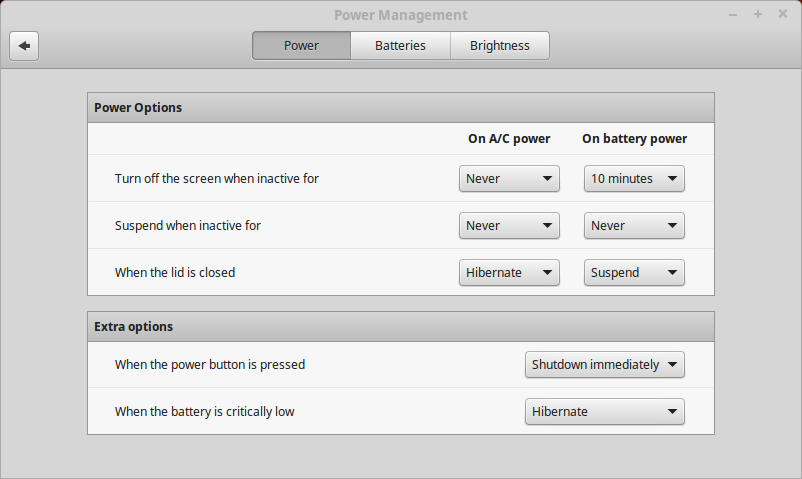Image resolution: width=802 pixels, height=479 pixels.
Task: Click the 'On battery power' column label
Action: tap(634, 139)
